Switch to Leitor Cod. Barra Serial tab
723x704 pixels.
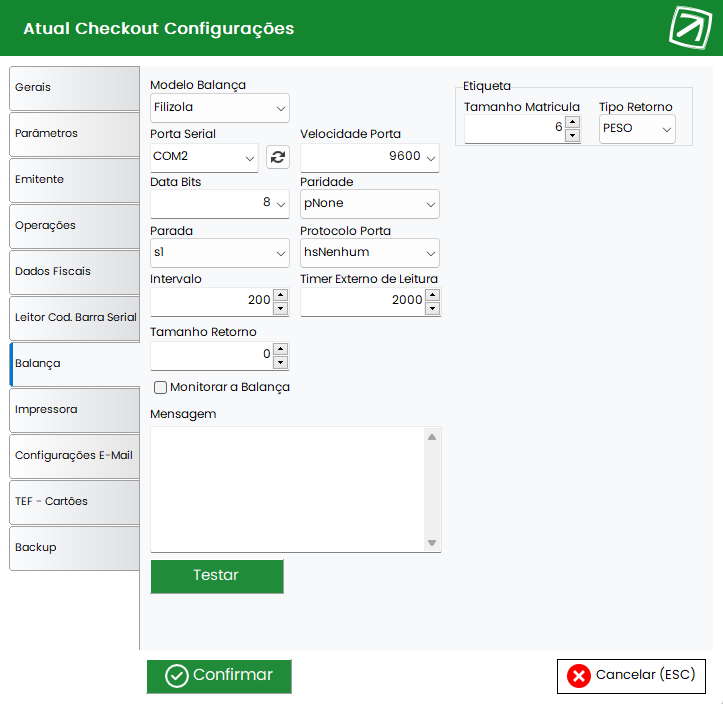point(74,318)
